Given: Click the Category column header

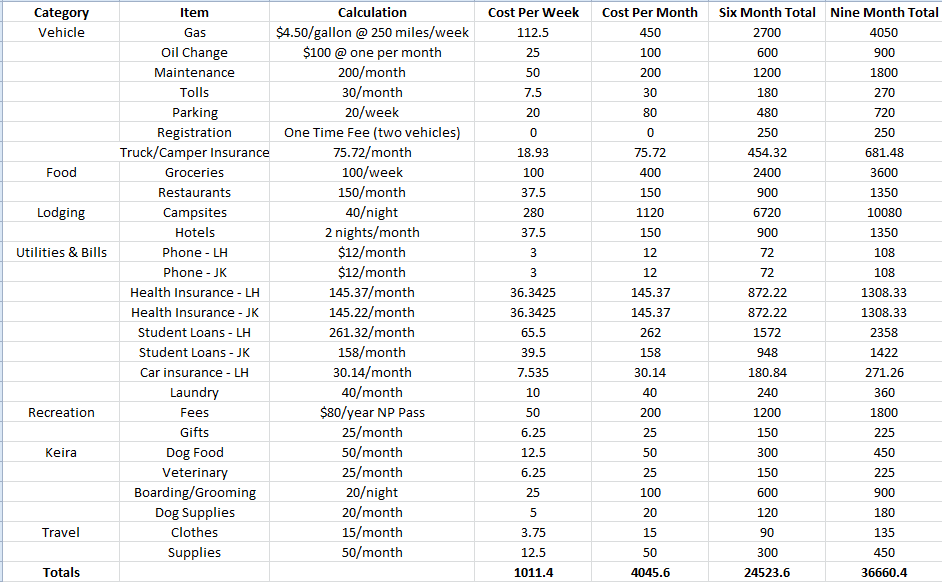Looking at the screenshot, I should pos(61,13).
